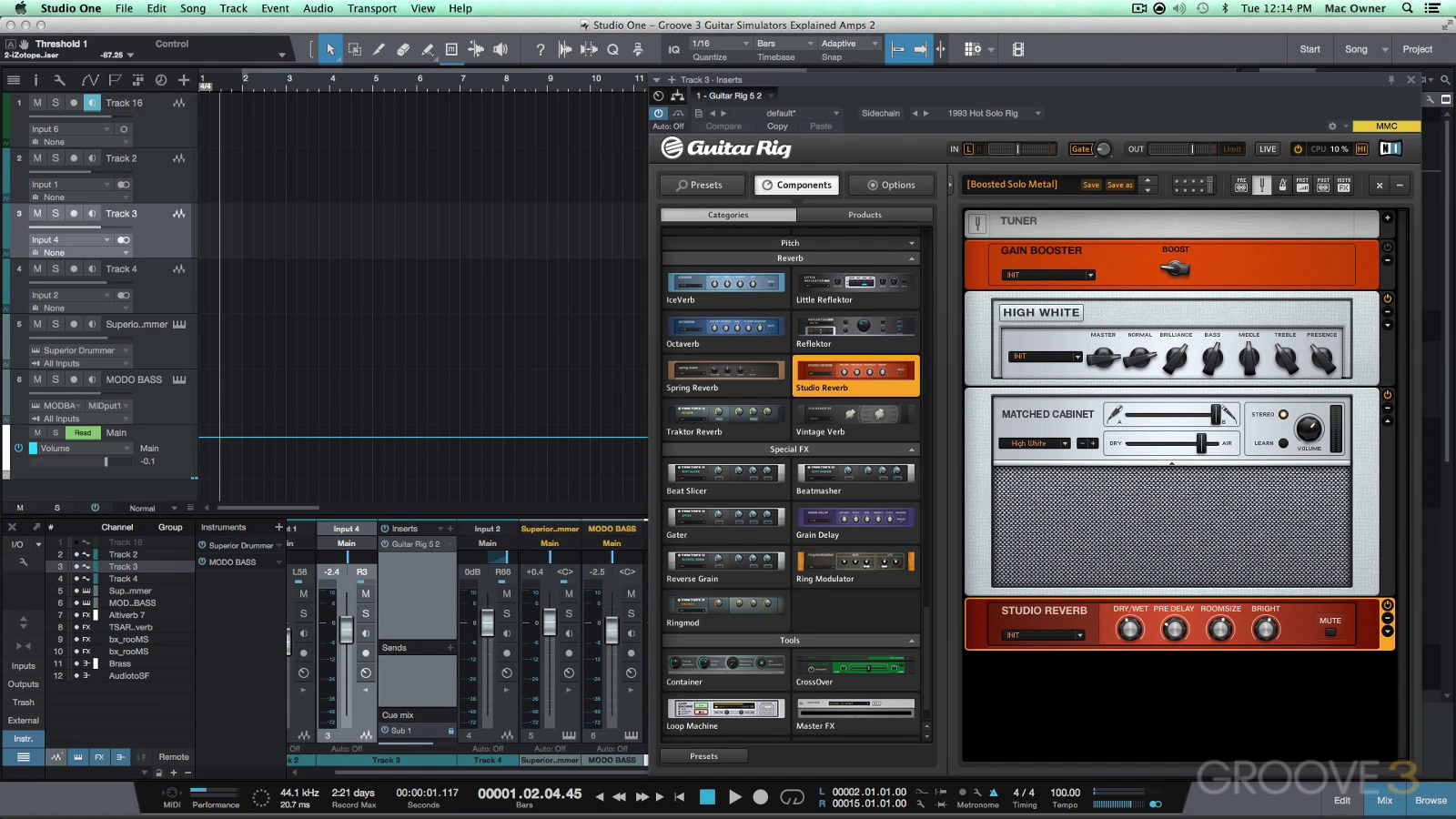Image resolution: width=1456 pixels, height=819 pixels.
Task: Select the Eraser tool
Action: (403, 49)
